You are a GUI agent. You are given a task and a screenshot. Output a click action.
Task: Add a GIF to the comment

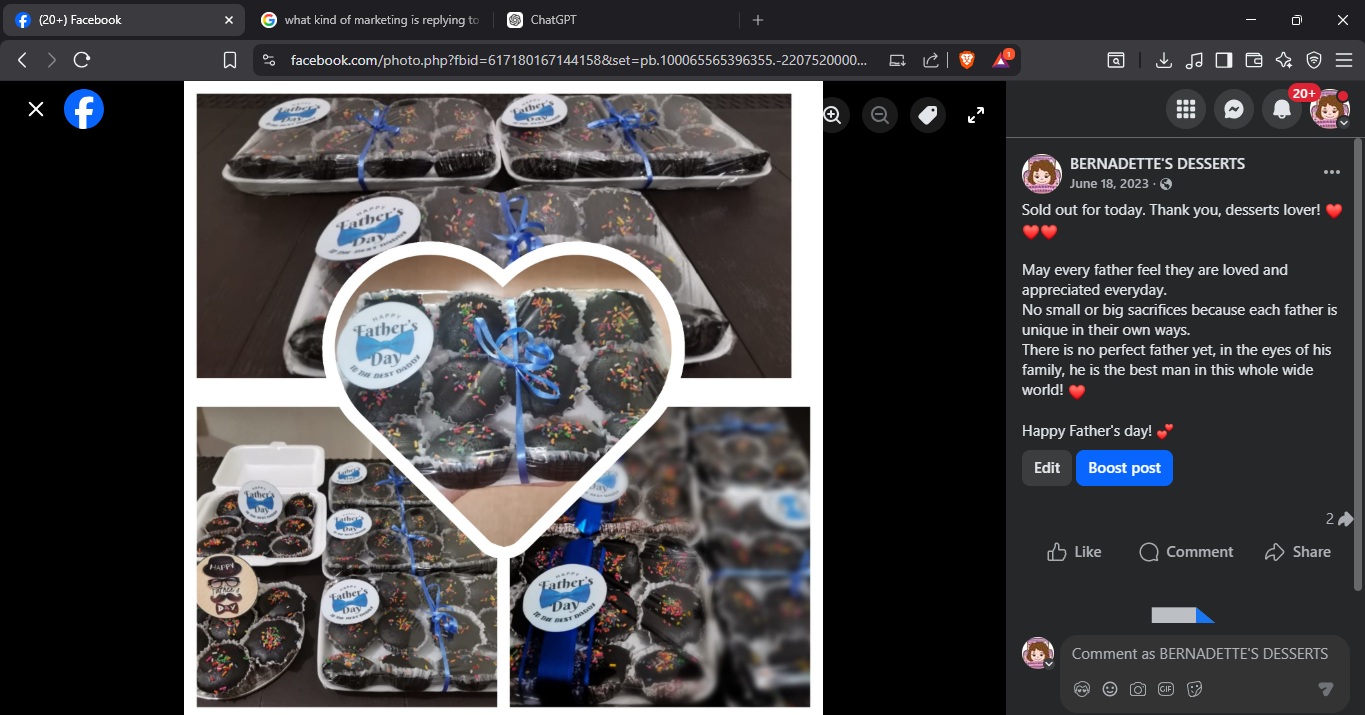point(1165,689)
